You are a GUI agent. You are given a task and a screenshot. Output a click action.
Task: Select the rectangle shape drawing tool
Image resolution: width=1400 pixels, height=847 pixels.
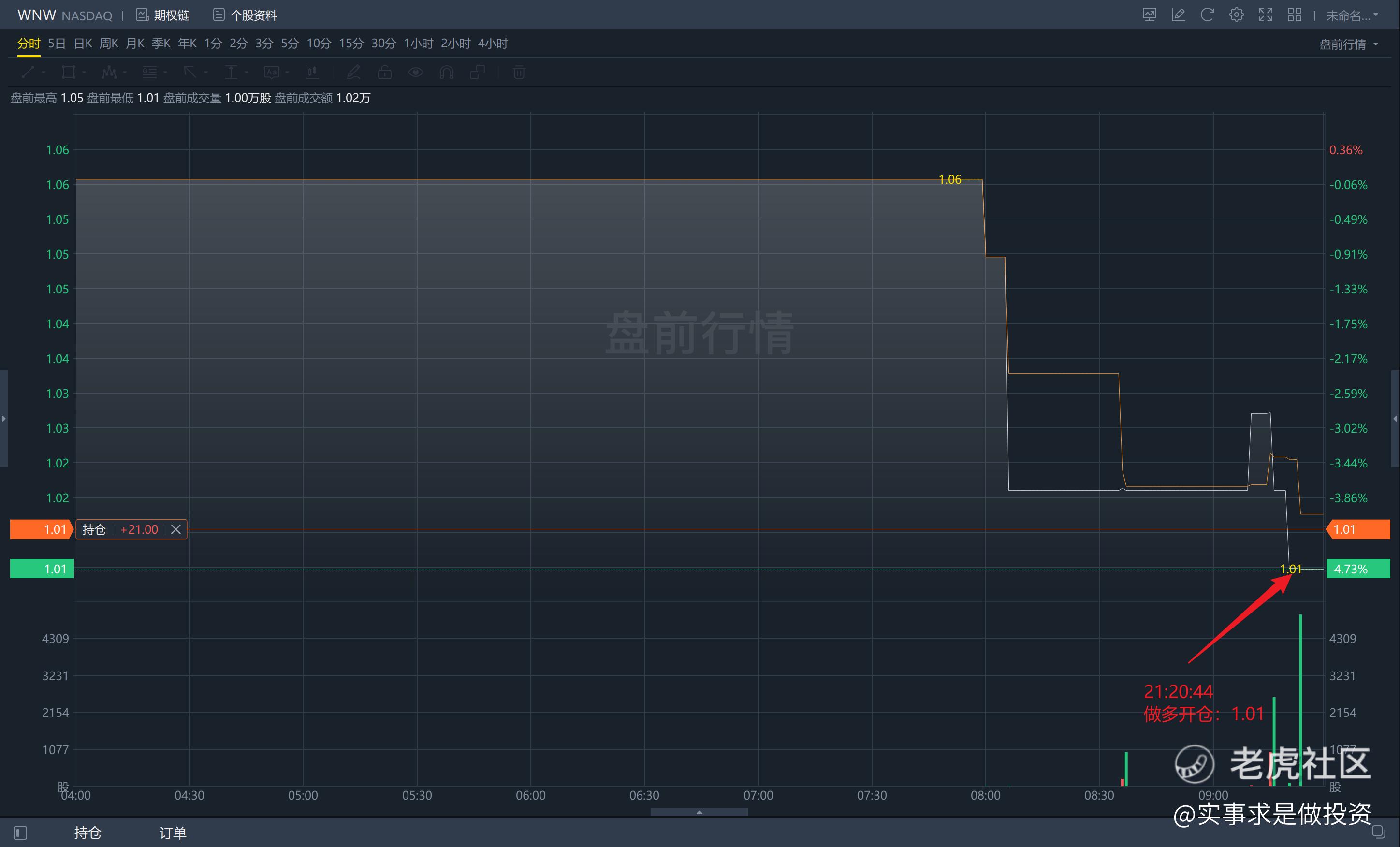[68, 72]
